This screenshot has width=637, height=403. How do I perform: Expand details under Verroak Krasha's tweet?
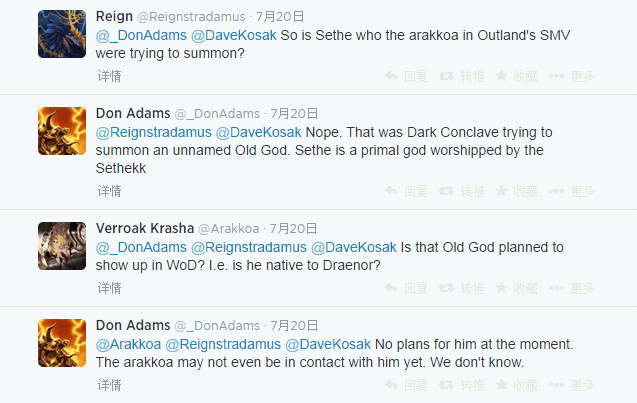pyautogui.click(x=109, y=288)
